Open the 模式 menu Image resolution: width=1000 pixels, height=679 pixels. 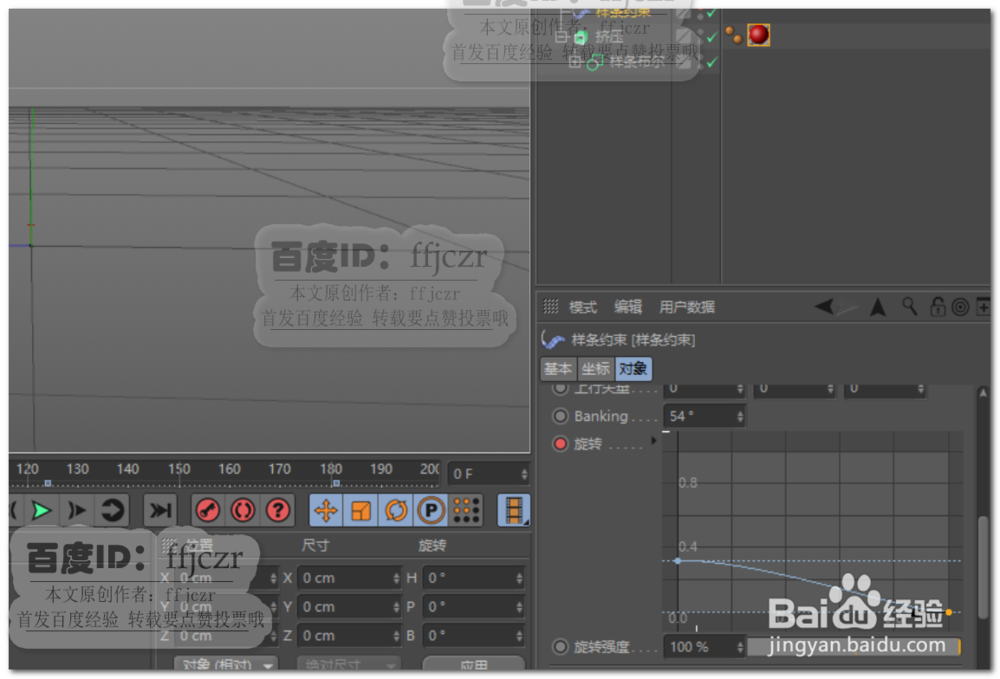point(582,307)
